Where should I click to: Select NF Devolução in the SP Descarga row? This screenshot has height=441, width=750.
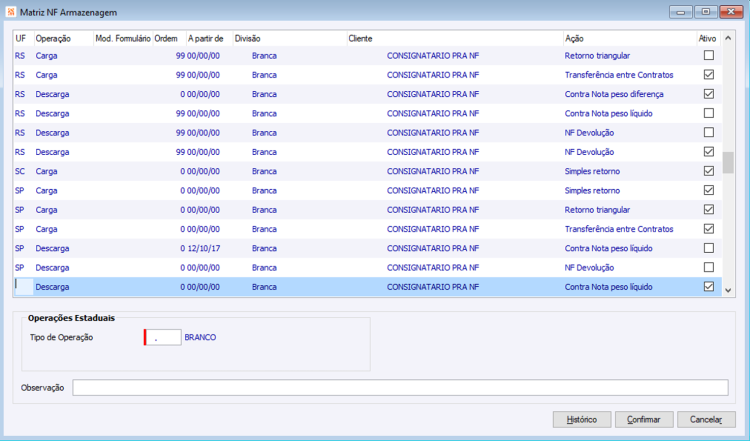[589, 268]
